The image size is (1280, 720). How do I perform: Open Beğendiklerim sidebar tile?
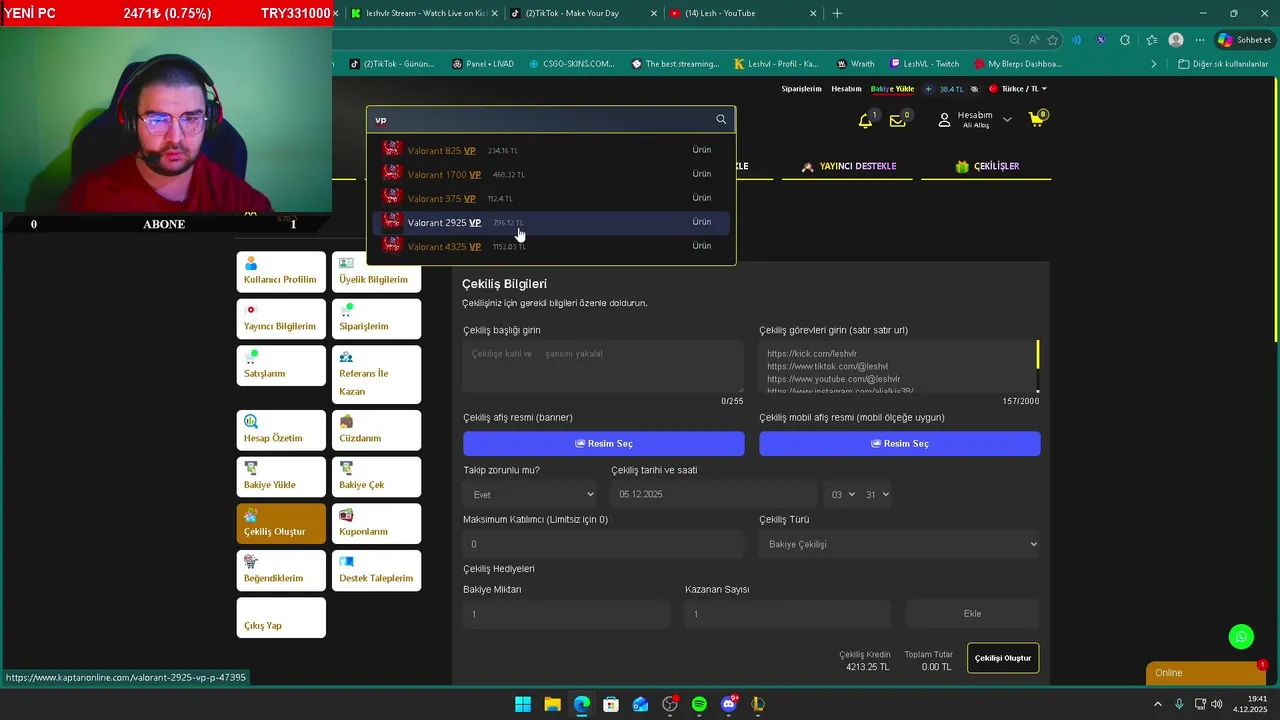pos(281,571)
